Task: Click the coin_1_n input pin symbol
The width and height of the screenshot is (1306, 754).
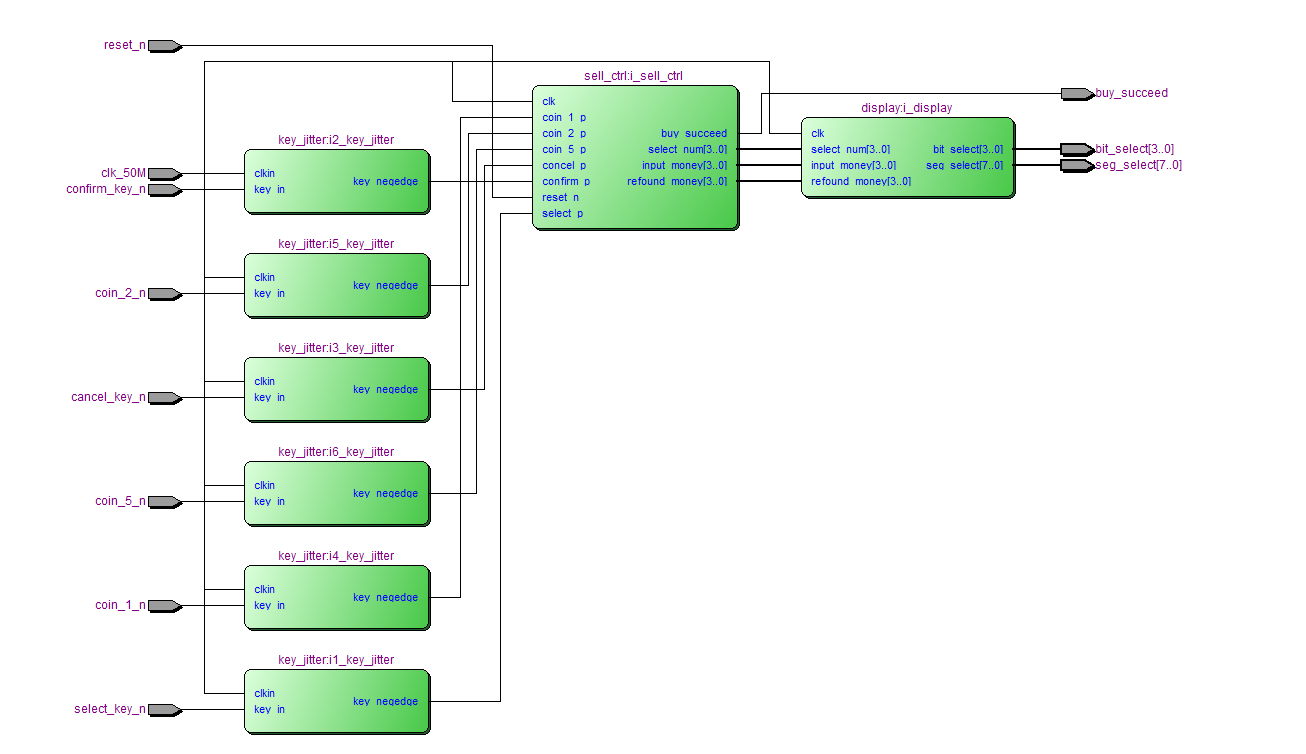Action: click(x=164, y=606)
